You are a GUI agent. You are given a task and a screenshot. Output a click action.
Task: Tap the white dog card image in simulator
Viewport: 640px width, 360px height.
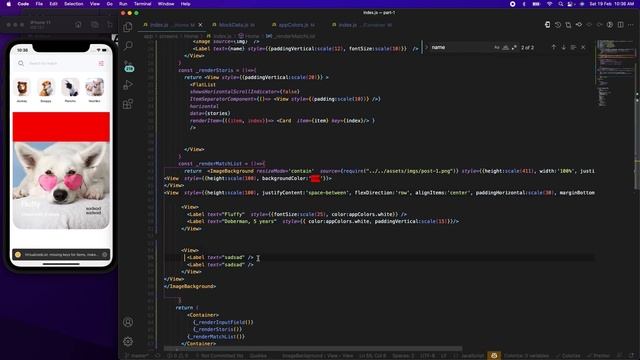(61, 185)
